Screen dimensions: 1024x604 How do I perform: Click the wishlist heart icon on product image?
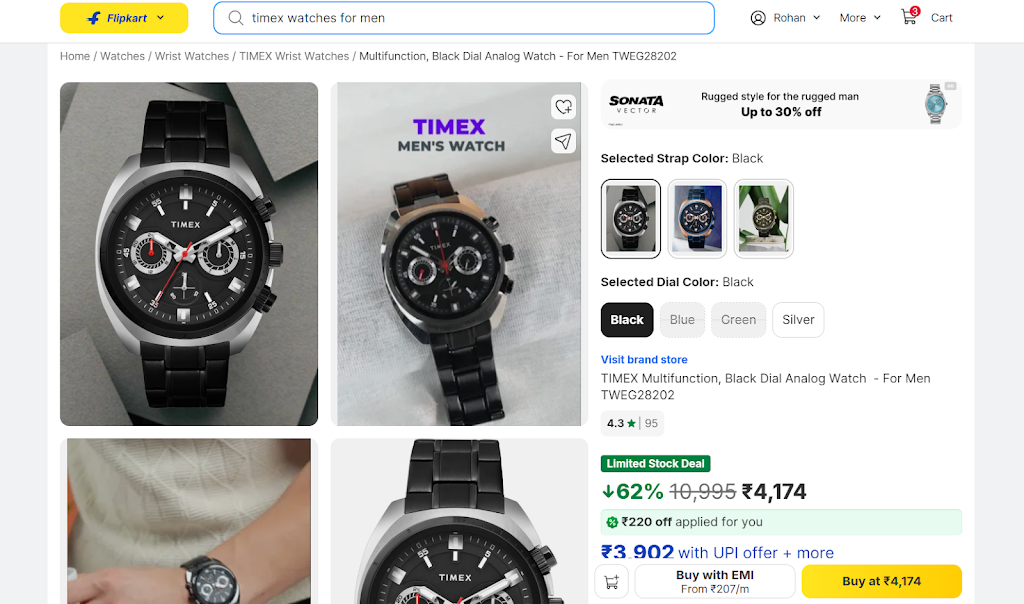pos(564,107)
